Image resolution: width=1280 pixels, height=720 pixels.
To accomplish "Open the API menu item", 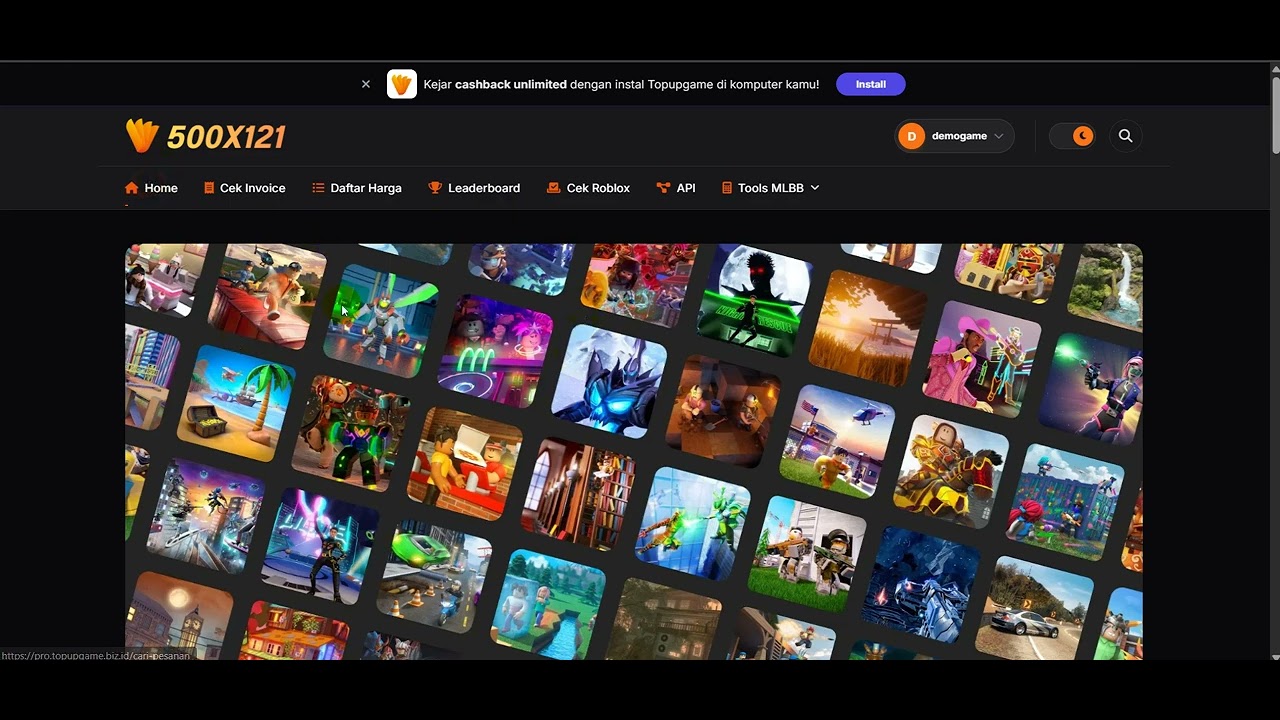I will click(x=676, y=188).
